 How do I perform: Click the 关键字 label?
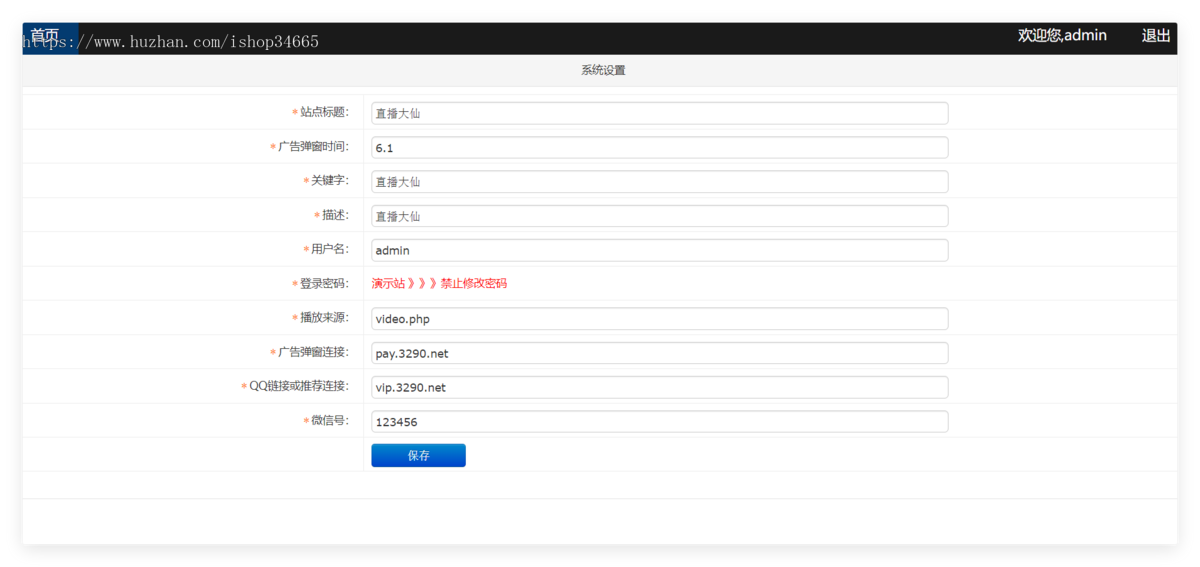326,181
